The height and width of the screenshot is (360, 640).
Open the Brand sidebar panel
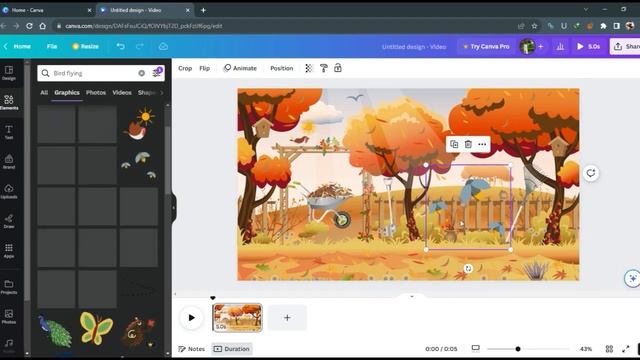9,162
